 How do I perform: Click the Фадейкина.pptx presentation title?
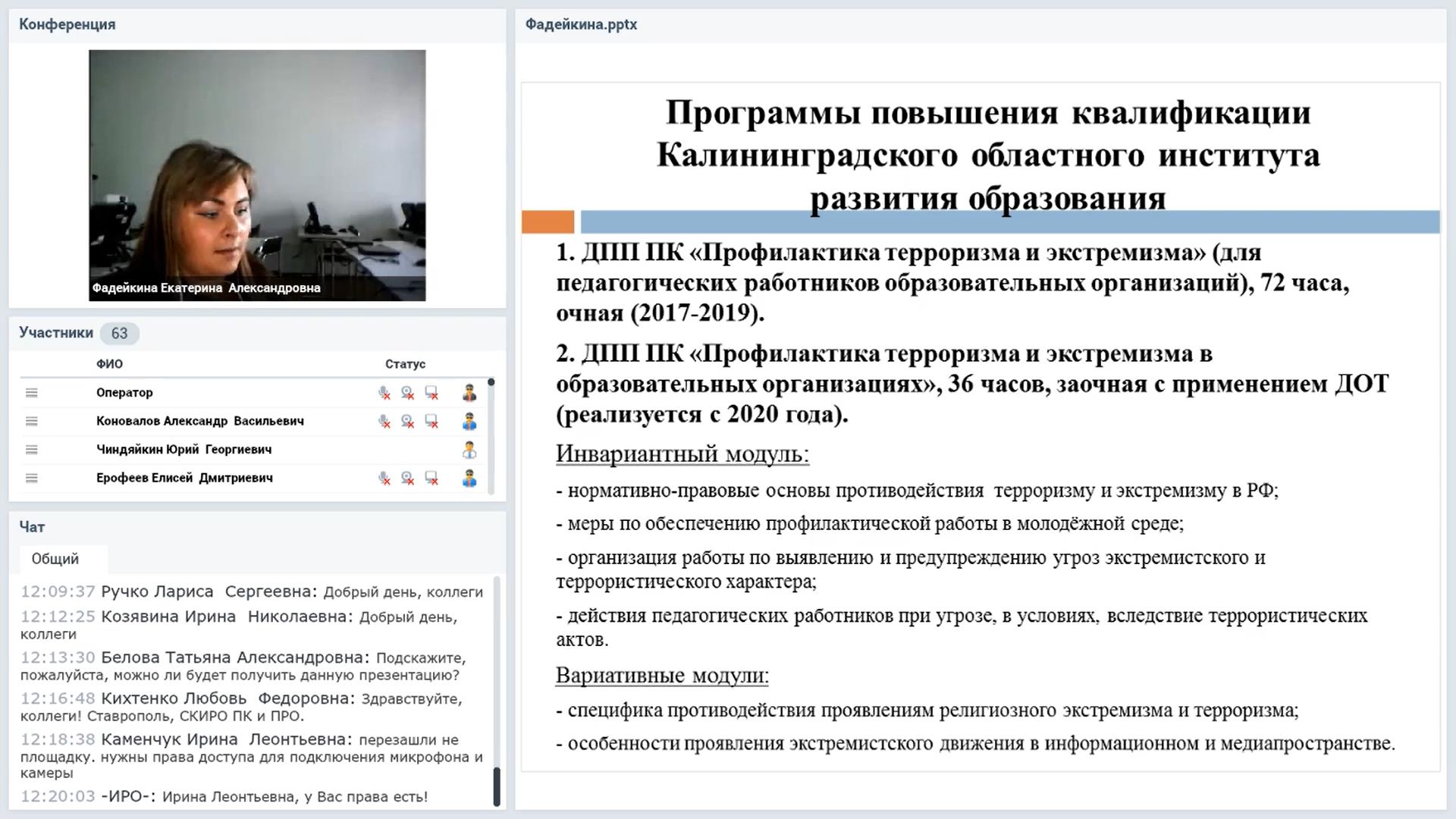[581, 24]
